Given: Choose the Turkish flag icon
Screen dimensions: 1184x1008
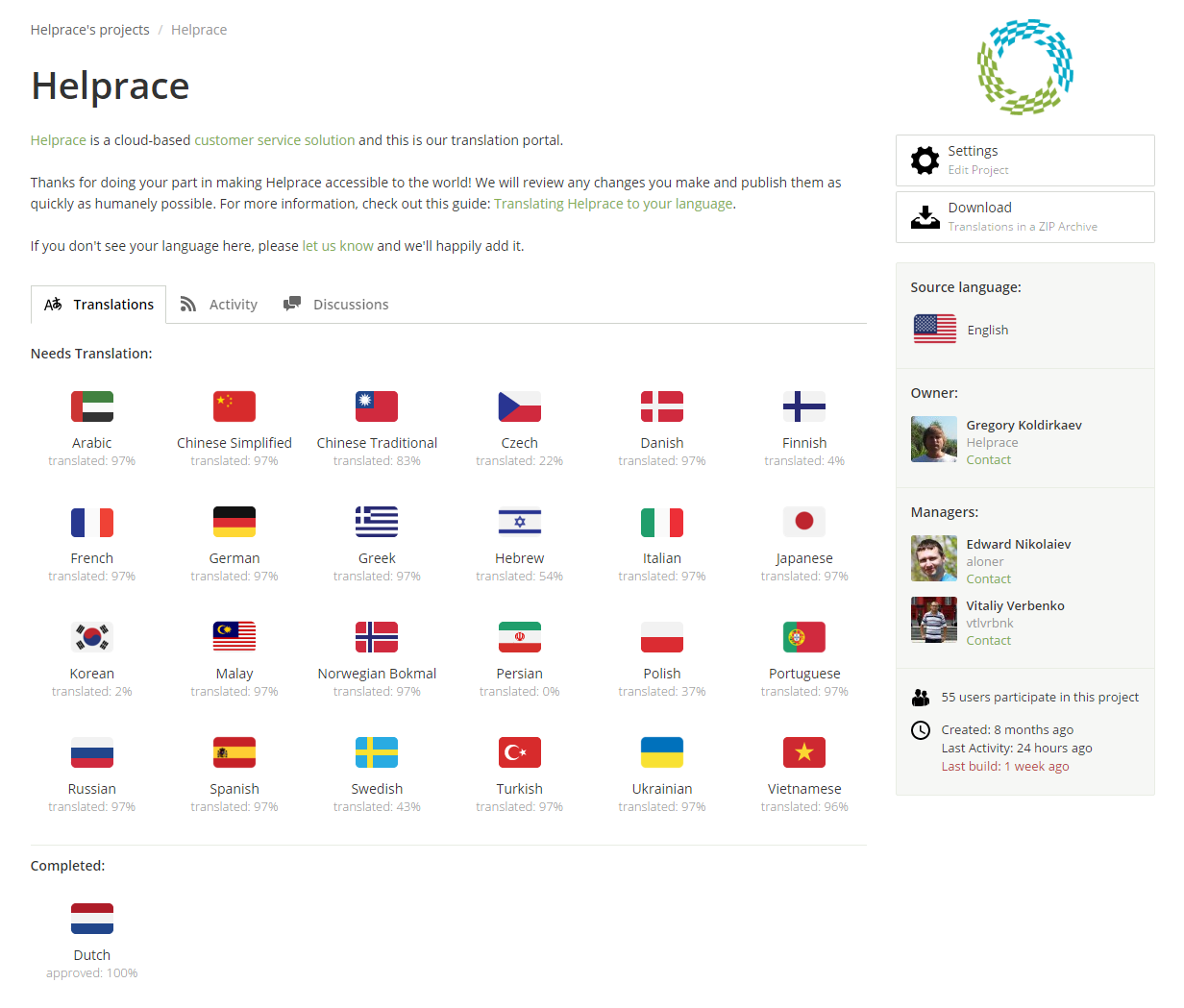Looking at the screenshot, I should [520, 752].
